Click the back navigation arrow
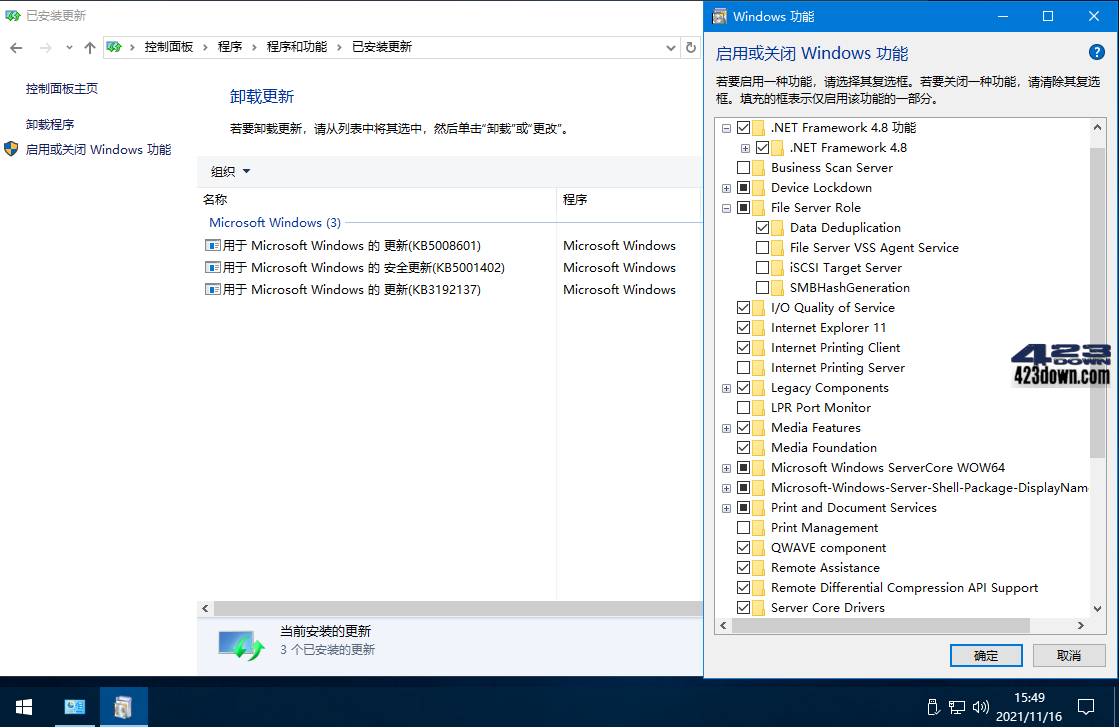The height and width of the screenshot is (727, 1119). point(16,46)
